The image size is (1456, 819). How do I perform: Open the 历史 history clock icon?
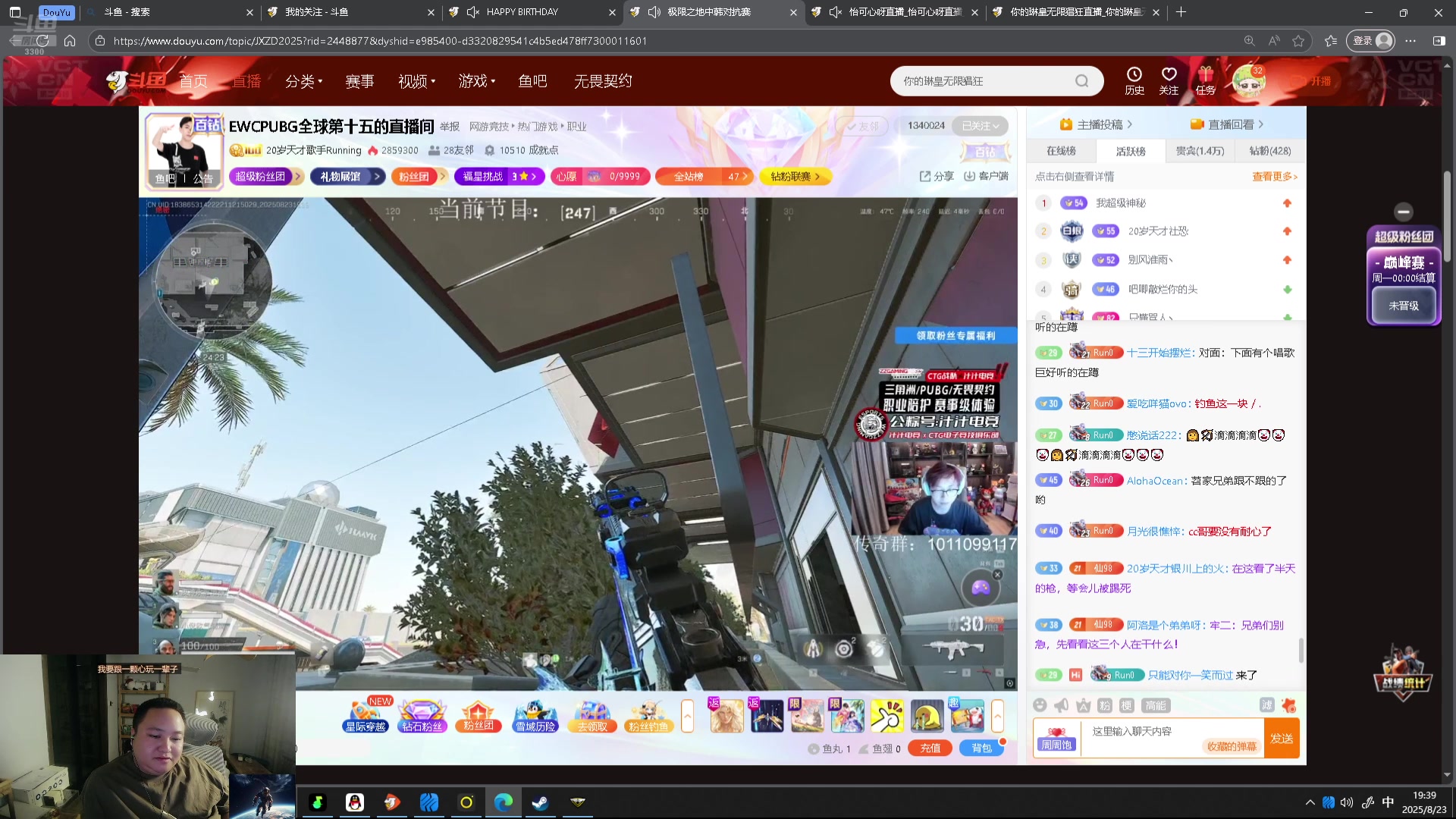(x=1134, y=80)
